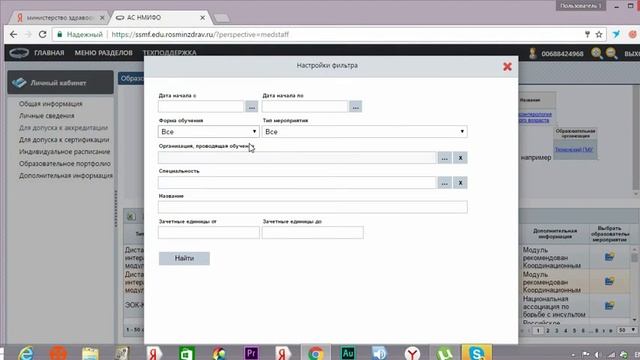Open Internet Explorer from taskbar
Screen dimensions: 640x360
click(26, 353)
